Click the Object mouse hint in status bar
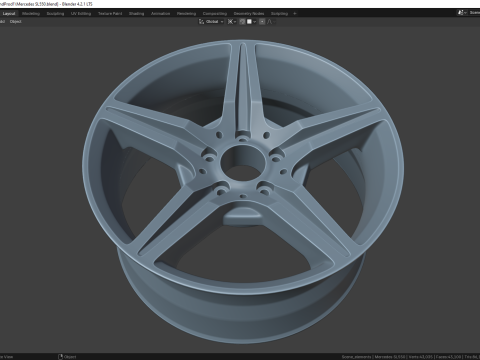The height and width of the screenshot is (360, 480). tap(67, 357)
